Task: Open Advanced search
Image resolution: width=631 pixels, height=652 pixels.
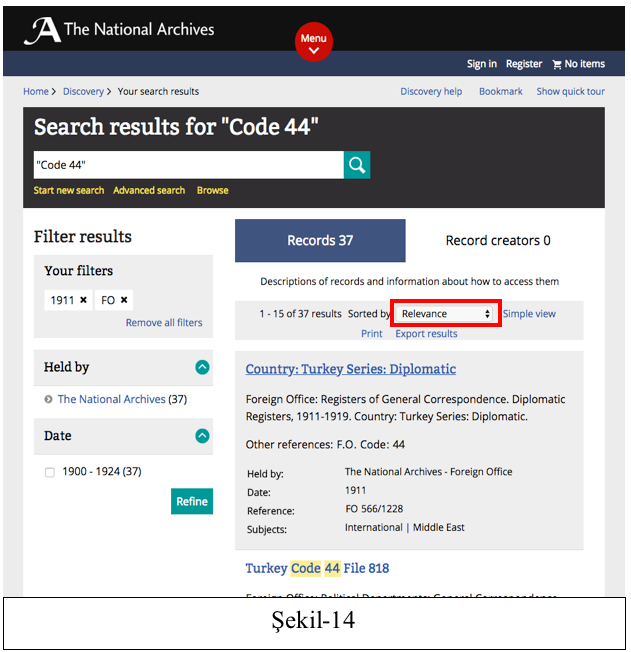Action: (x=149, y=190)
